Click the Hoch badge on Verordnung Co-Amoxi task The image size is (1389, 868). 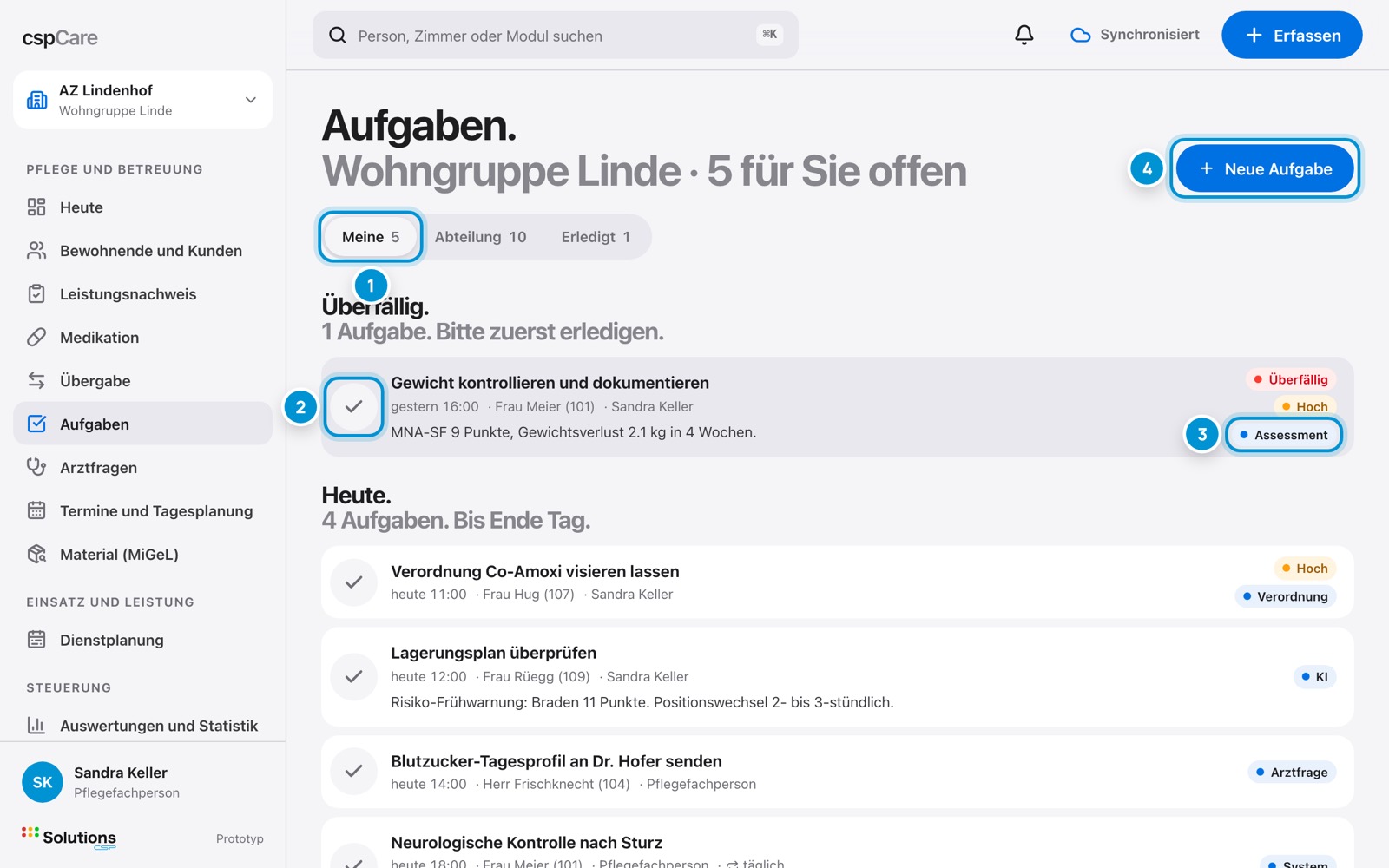[x=1305, y=569]
